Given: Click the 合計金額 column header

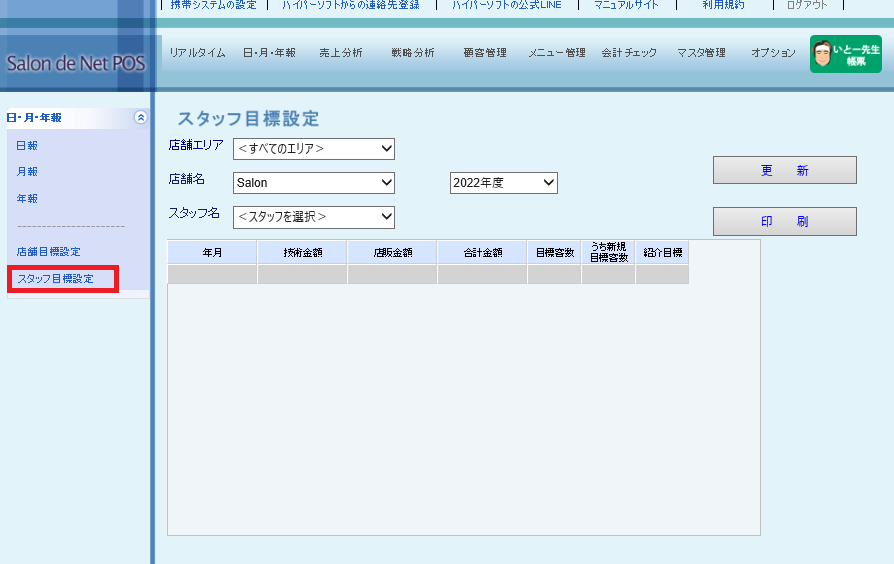Looking at the screenshot, I should coord(482,253).
